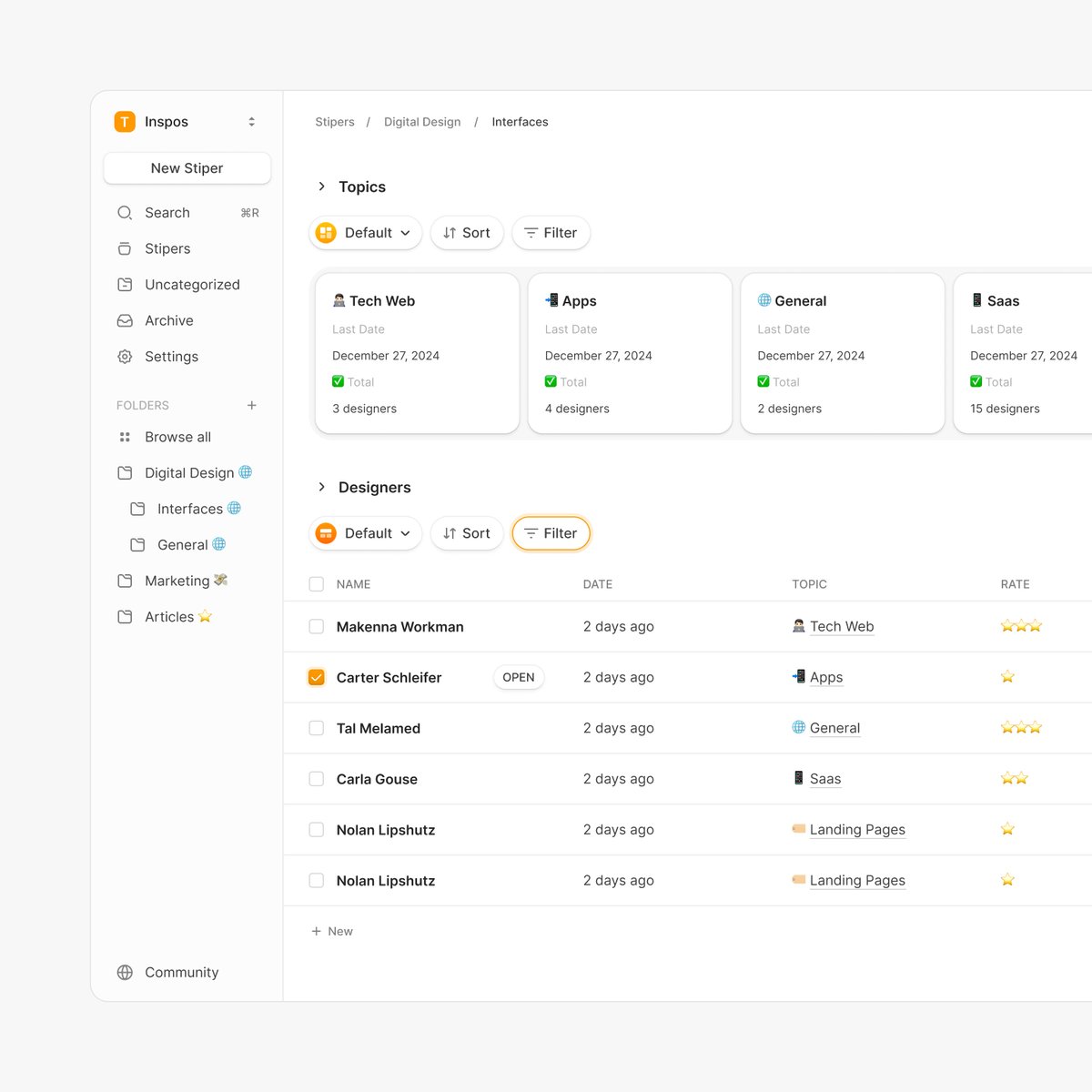Image resolution: width=1092 pixels, height=1092 pixels.
Task: Click the Interfaces subfolder icon
Action: click(137, 509)
